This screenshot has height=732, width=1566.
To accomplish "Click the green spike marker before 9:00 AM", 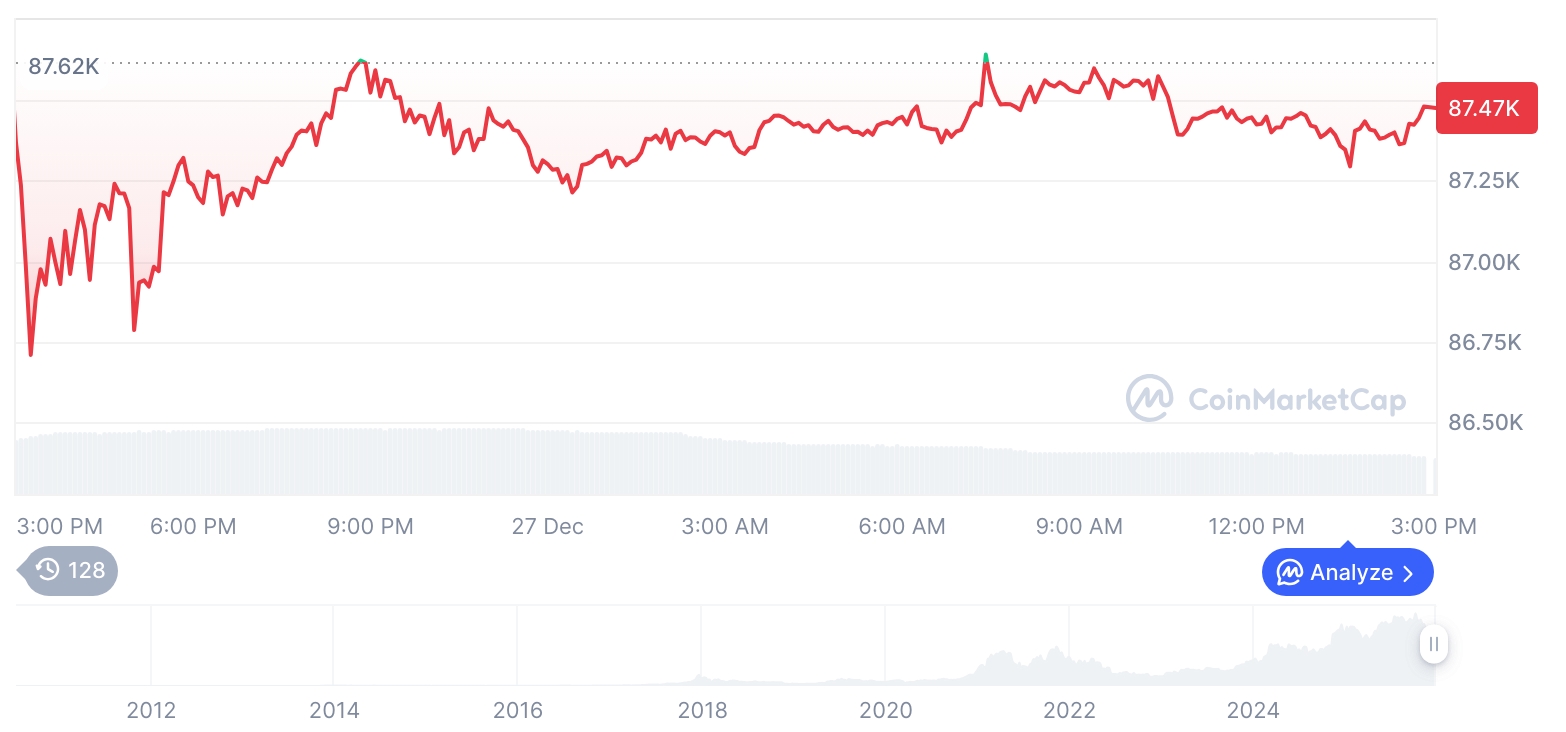I will point(986,56).
